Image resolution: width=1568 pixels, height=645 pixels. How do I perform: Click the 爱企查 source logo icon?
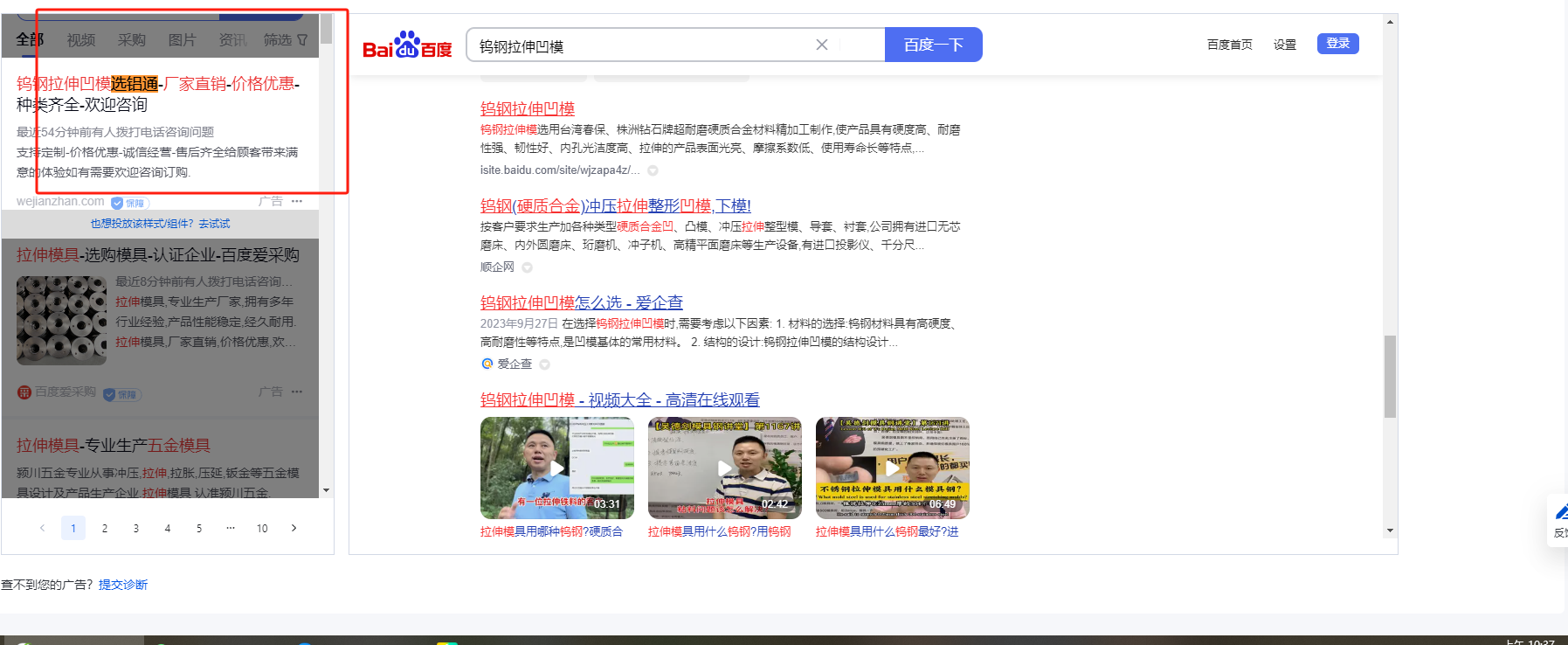coord(487,364)
